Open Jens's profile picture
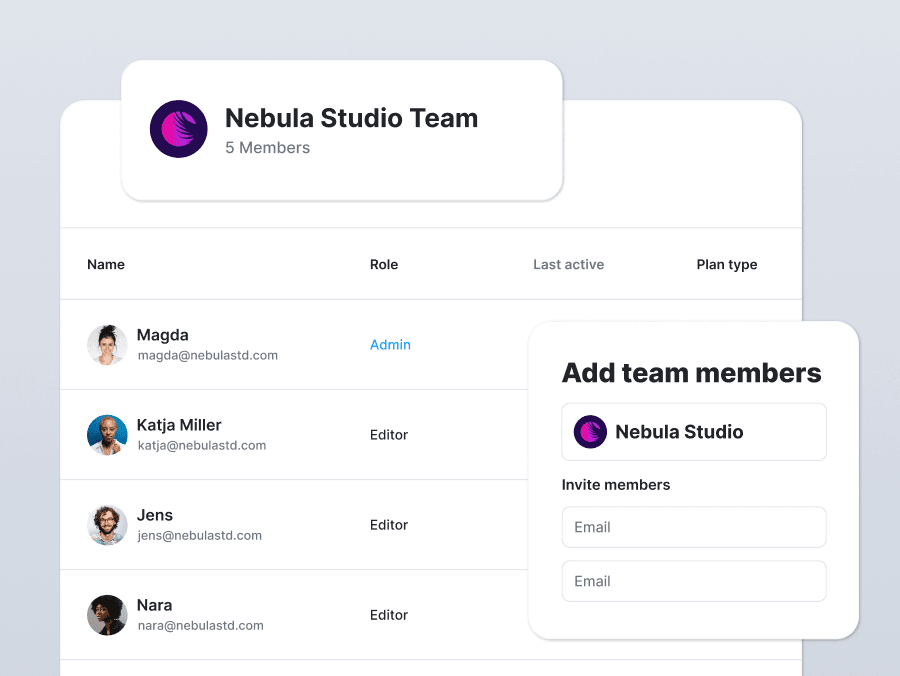Viewport: 900px width, 676px height. click(107, 525)
